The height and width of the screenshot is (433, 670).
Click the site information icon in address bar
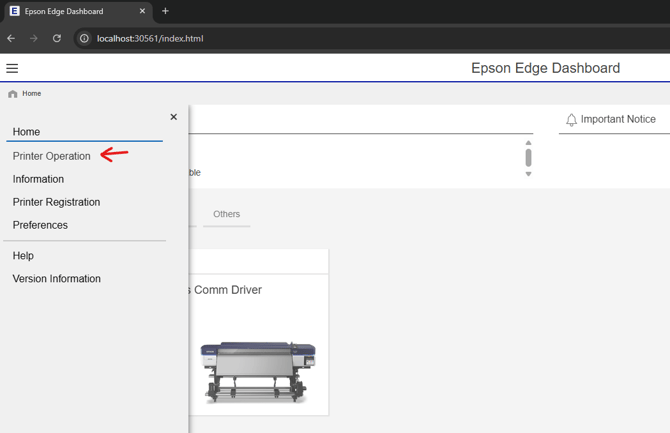(x=84, y=38)
